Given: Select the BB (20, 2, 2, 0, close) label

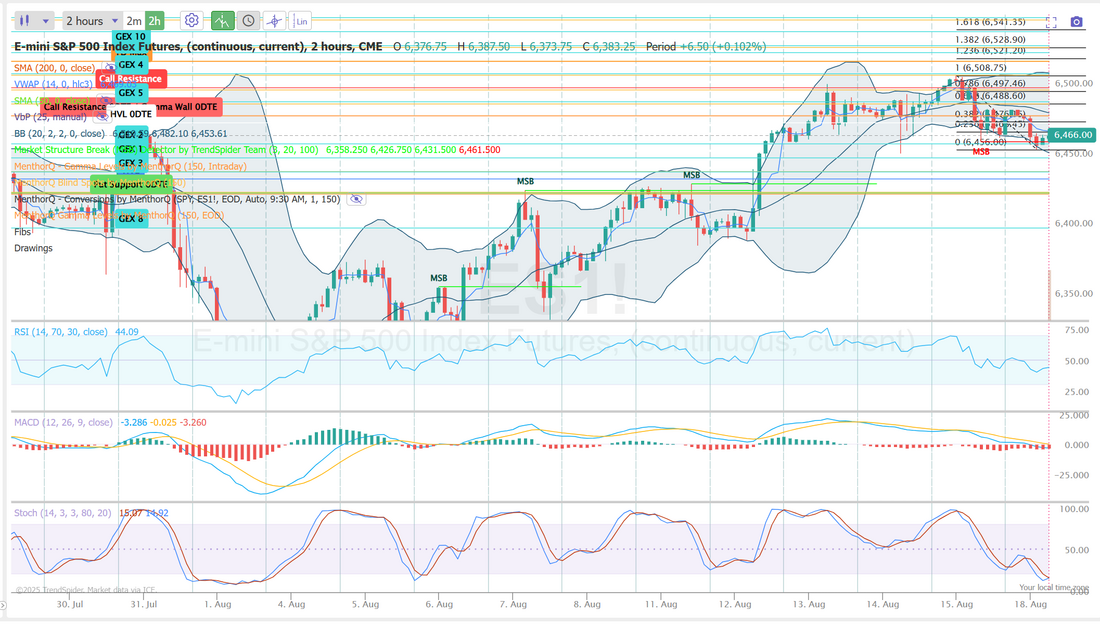Looking at the screenshot, I should point(60,133).
